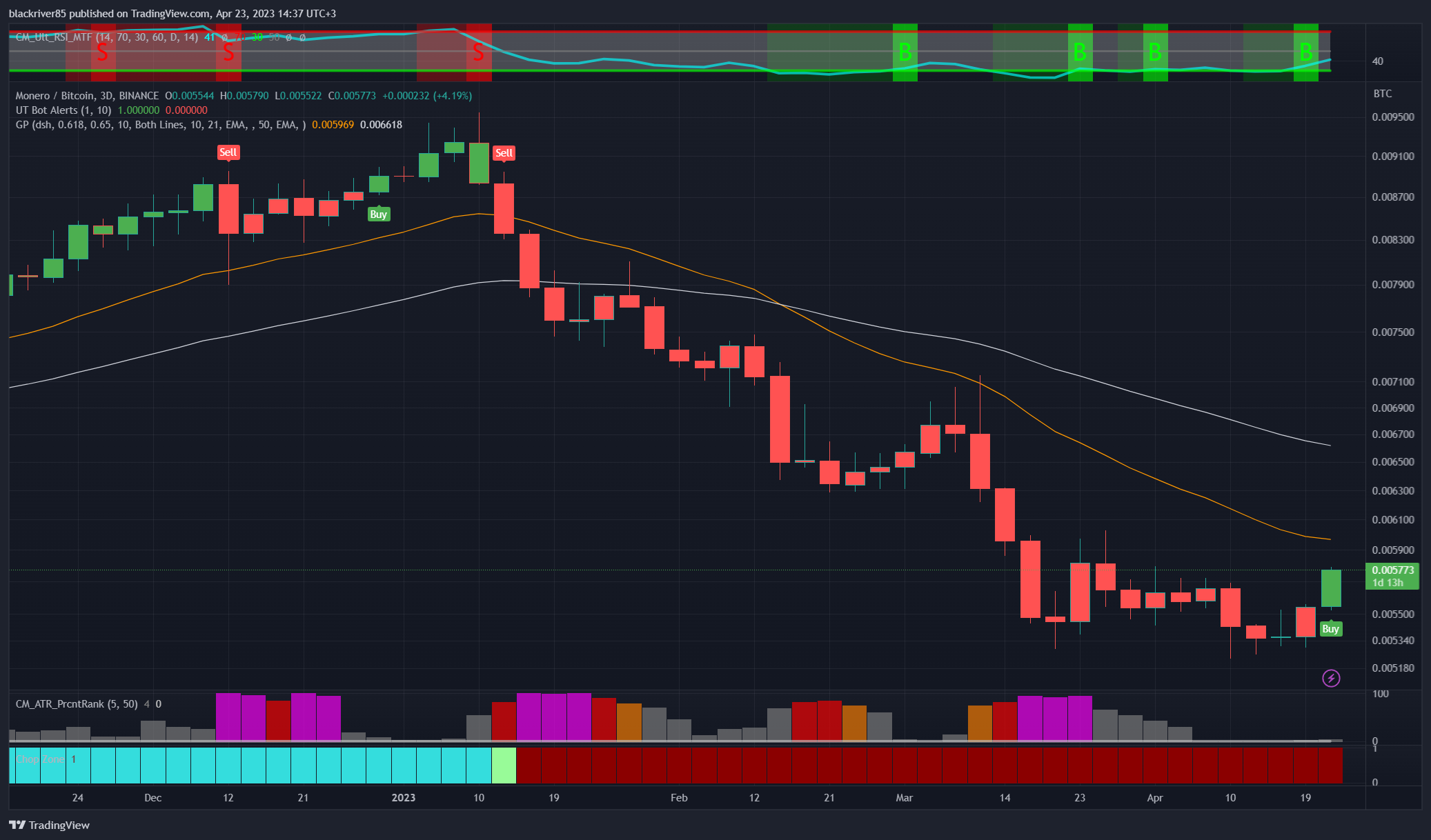Click the open value O0.005544
The height and width of the screenshot is (840, 1431).
(190, 96)
